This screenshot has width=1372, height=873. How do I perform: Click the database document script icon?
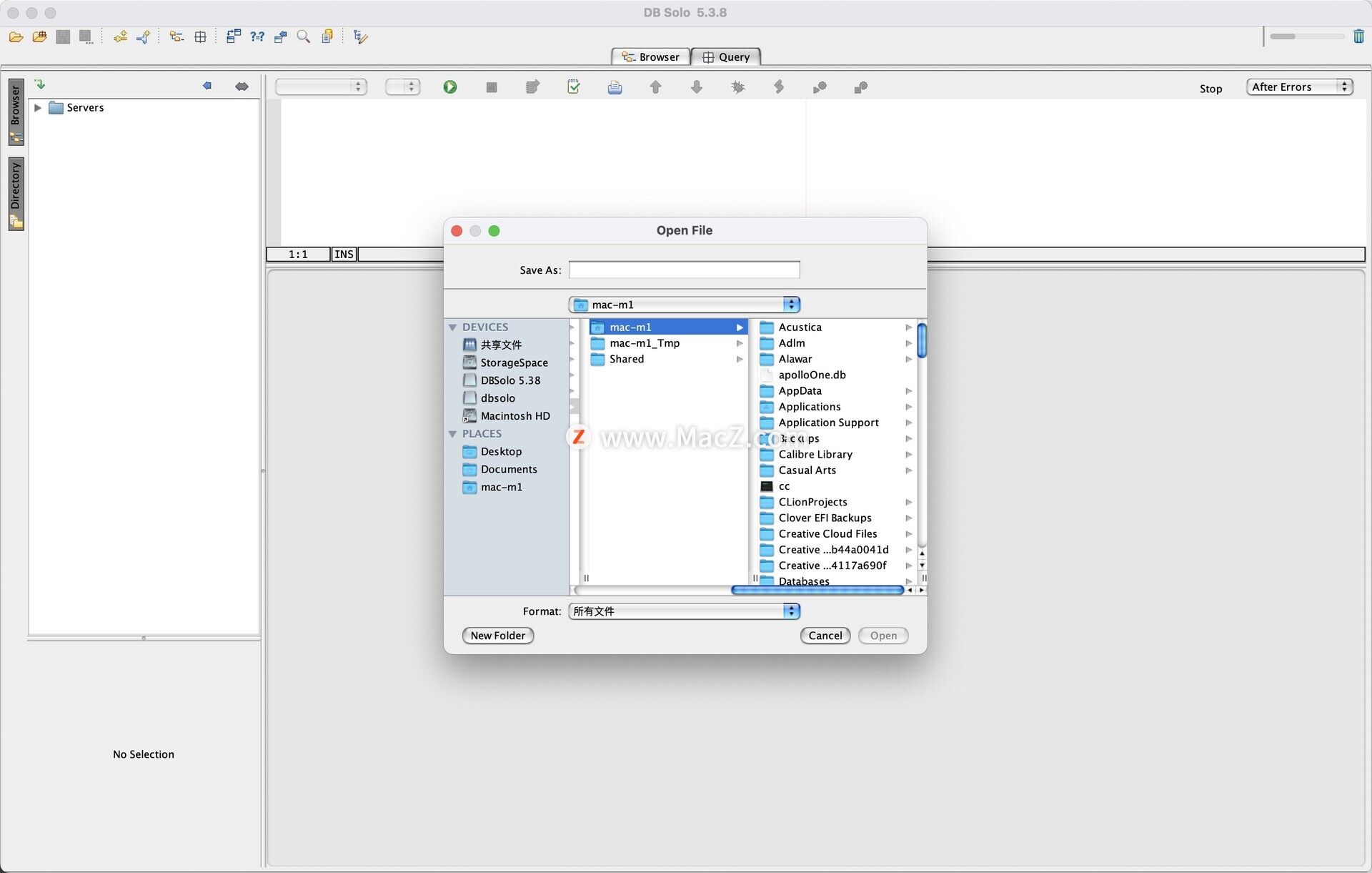point(327,37)
